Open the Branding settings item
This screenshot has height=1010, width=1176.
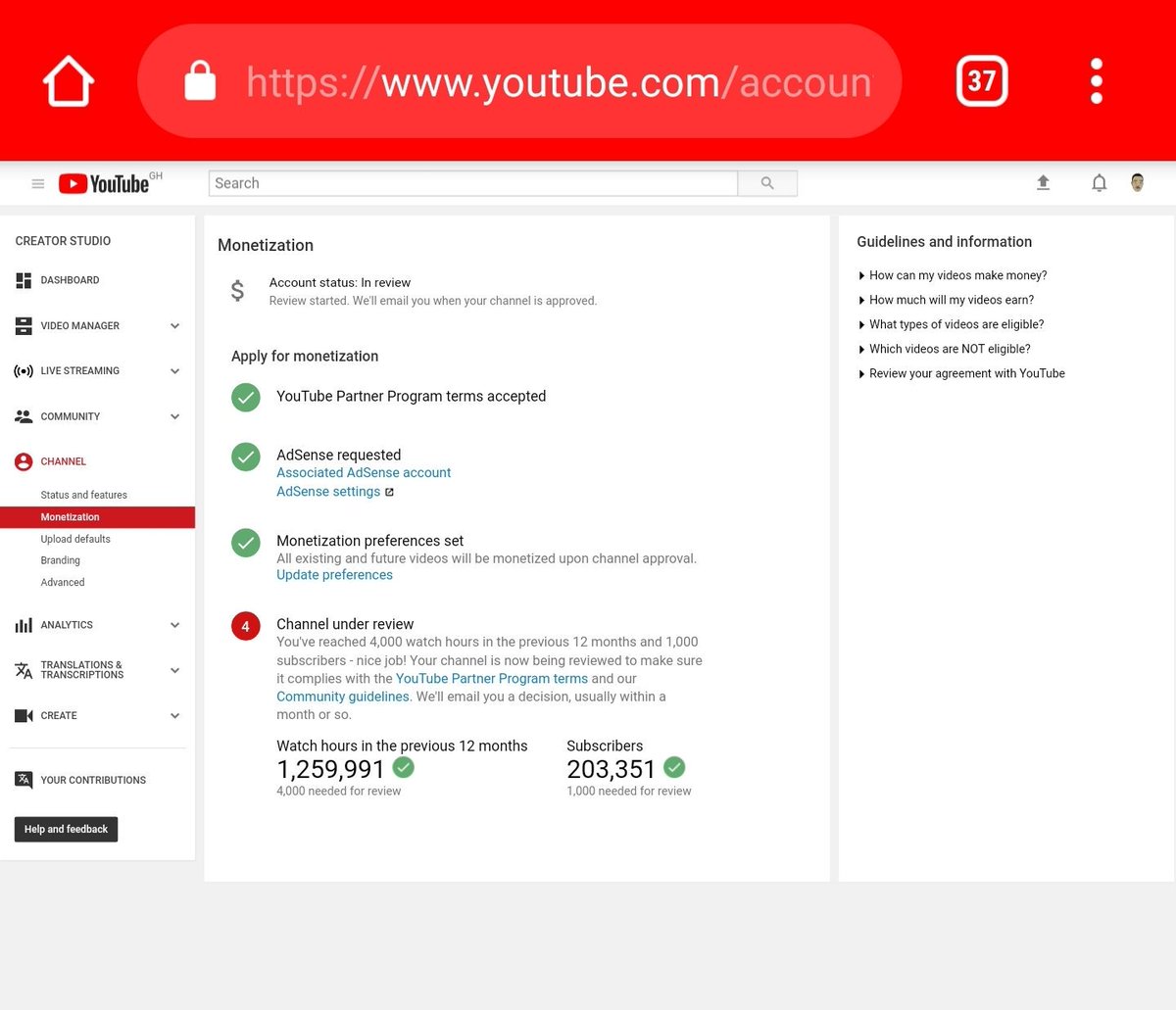point(61,560)
